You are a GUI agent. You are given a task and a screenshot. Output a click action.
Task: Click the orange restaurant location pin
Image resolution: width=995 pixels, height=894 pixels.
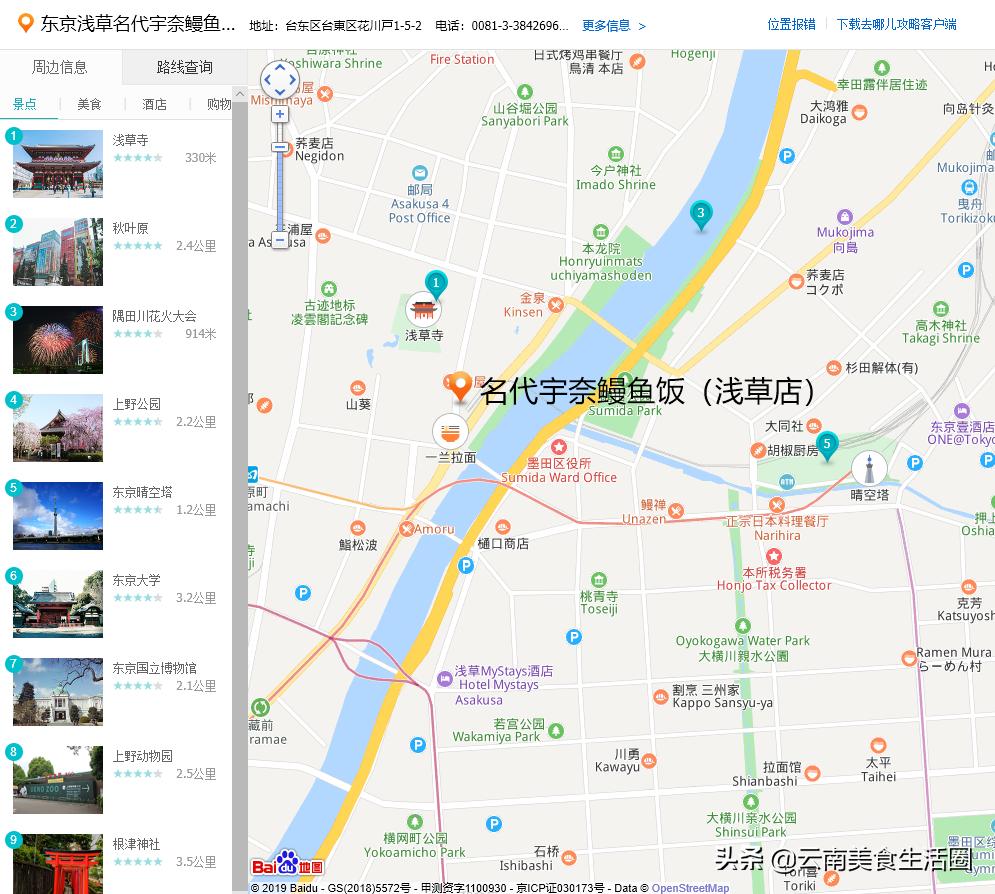(x=460, y=385)
